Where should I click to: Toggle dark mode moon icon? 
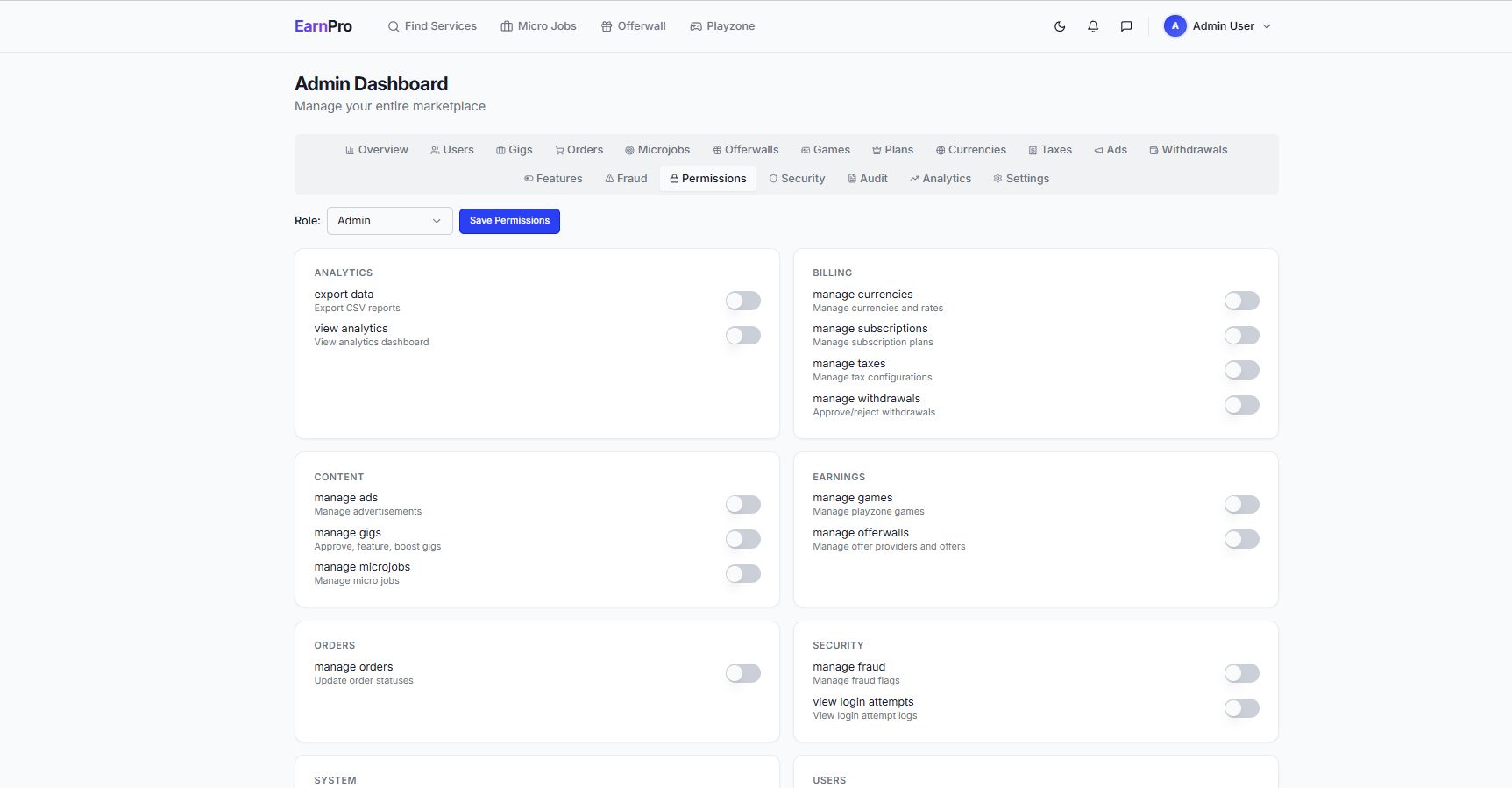(1060, 26)
